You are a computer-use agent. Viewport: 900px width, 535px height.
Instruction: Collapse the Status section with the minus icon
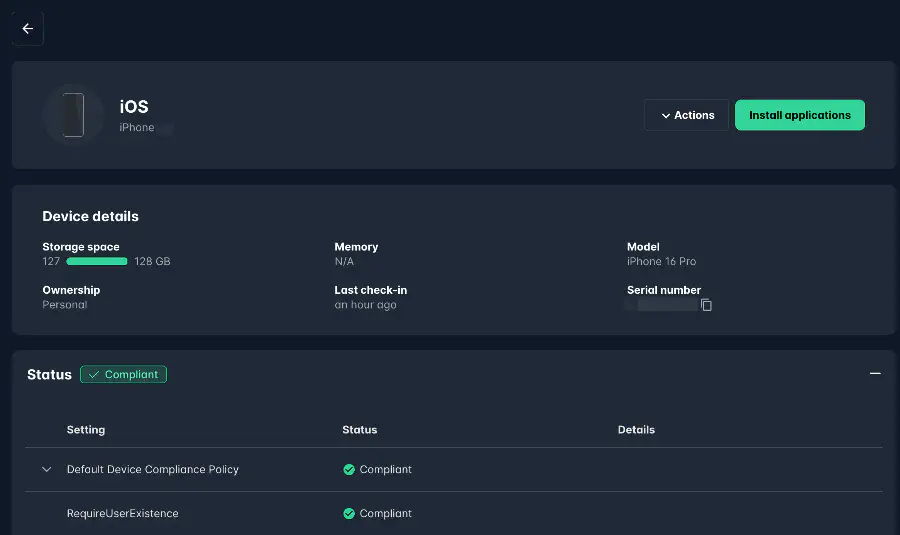pyautogui.click(x=875, y=374)
